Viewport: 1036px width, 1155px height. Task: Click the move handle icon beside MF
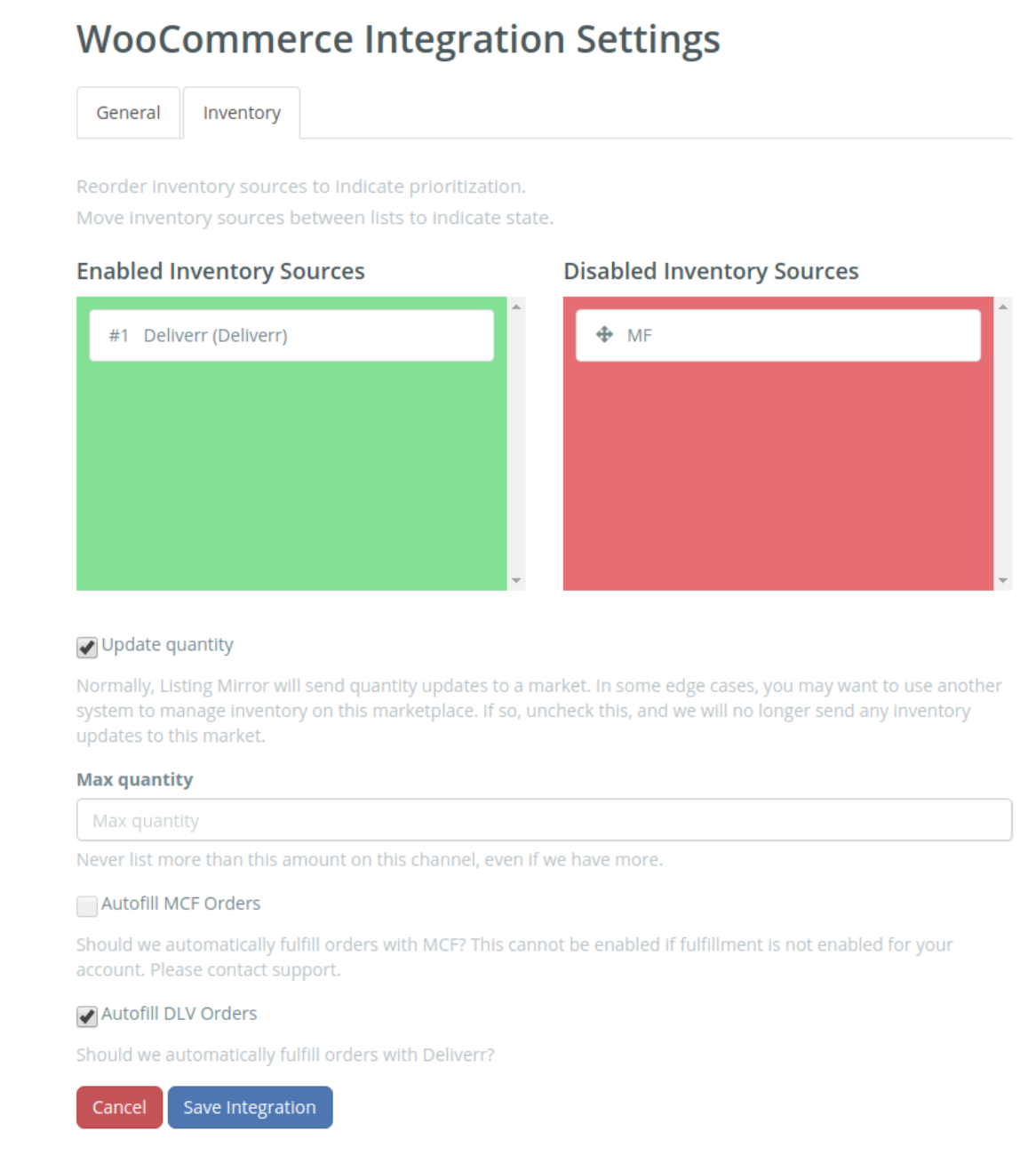[x=604, y=334]
